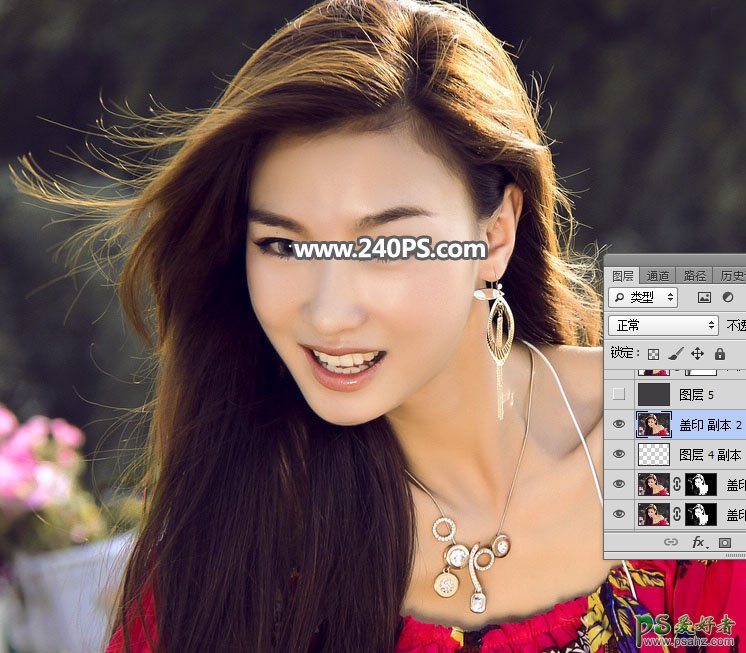Screen dimensions: 746x653
Task: Filter layers by adjustment layer icon
Action: click(728, 297)
